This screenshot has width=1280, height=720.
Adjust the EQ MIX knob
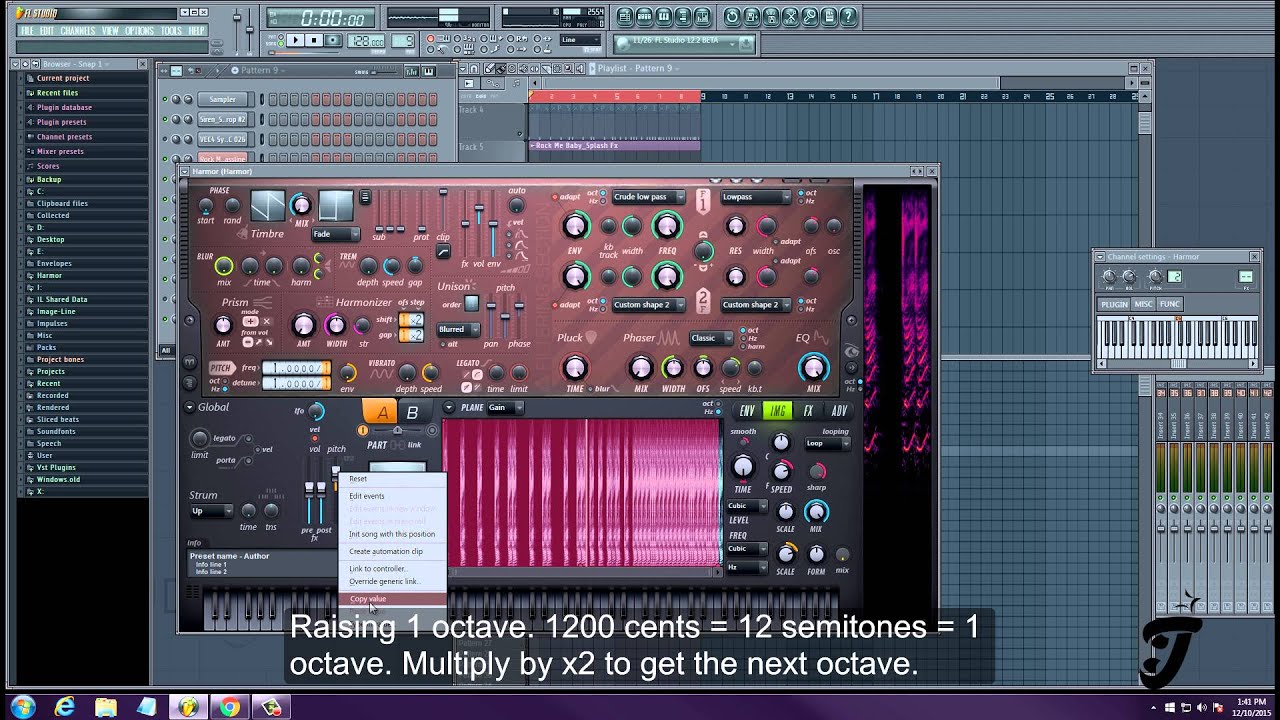[x=814, y=367]
